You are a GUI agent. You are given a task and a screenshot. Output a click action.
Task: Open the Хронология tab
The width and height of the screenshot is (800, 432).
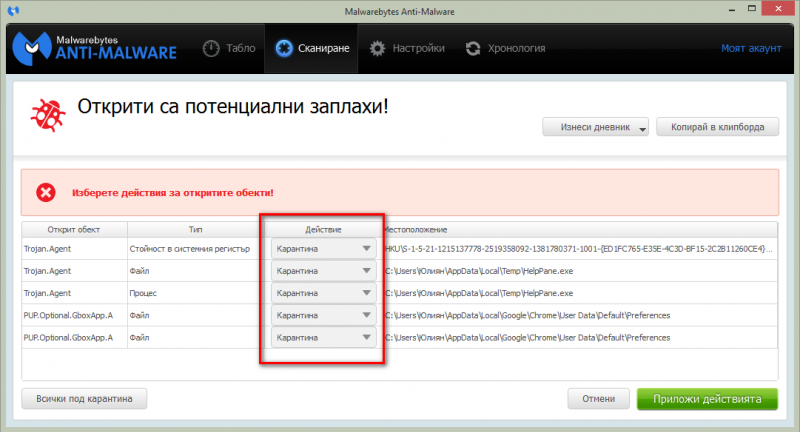pos(505,48)
